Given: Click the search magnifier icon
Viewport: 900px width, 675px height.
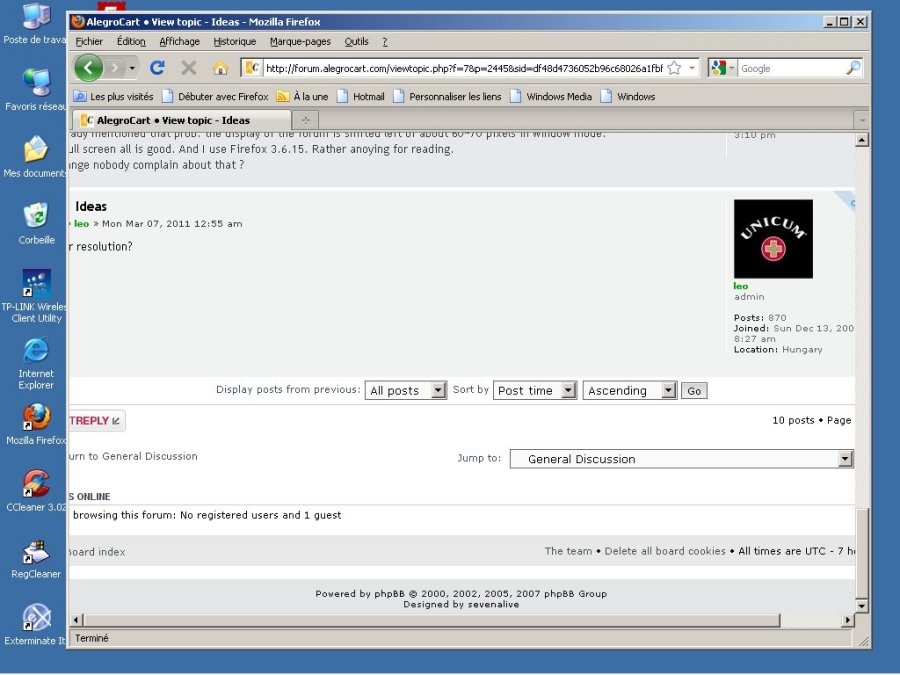Looking at the screenshot, I should (x=853, y=68).
